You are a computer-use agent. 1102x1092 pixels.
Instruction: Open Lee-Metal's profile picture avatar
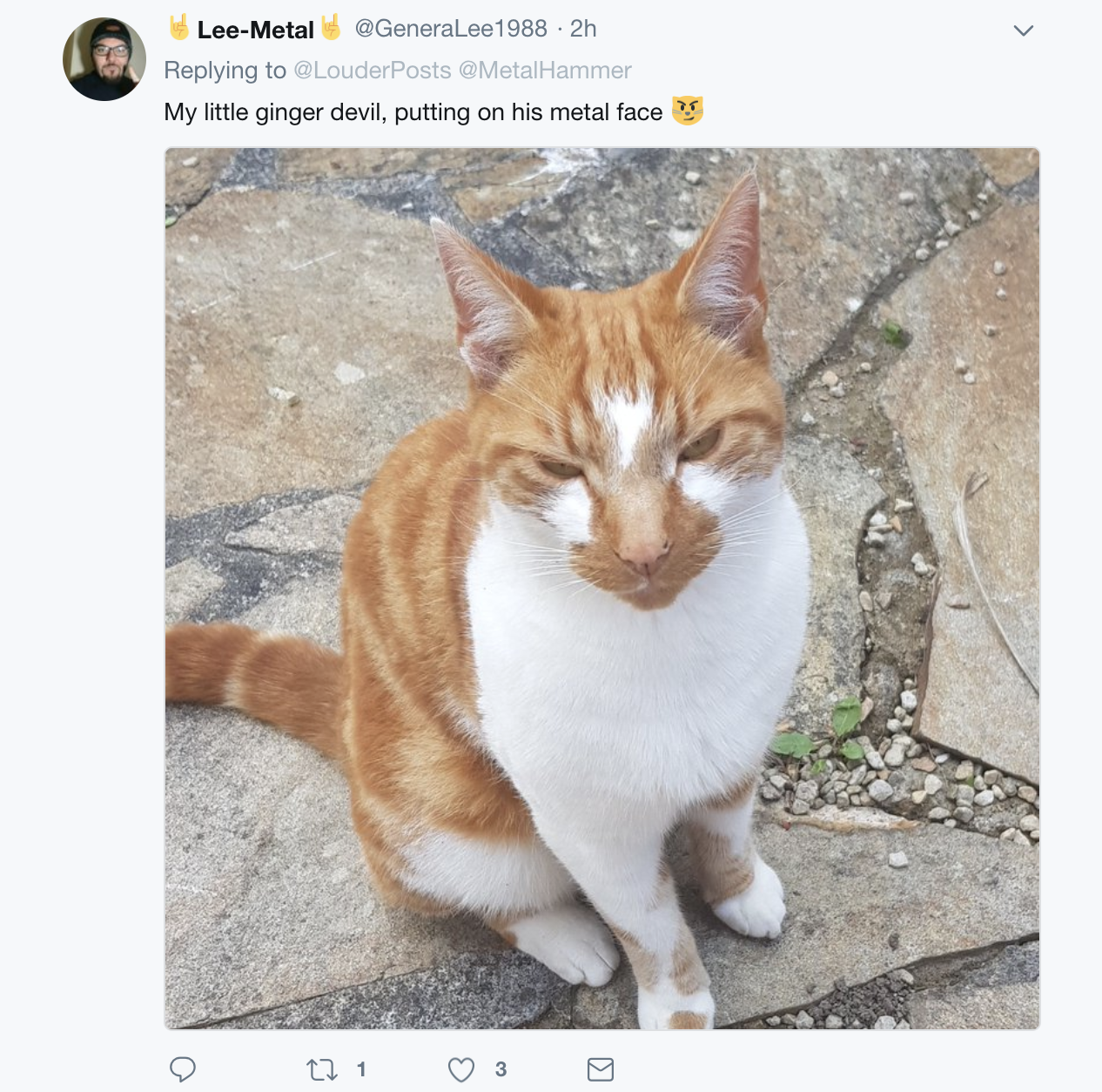point(104,59)
